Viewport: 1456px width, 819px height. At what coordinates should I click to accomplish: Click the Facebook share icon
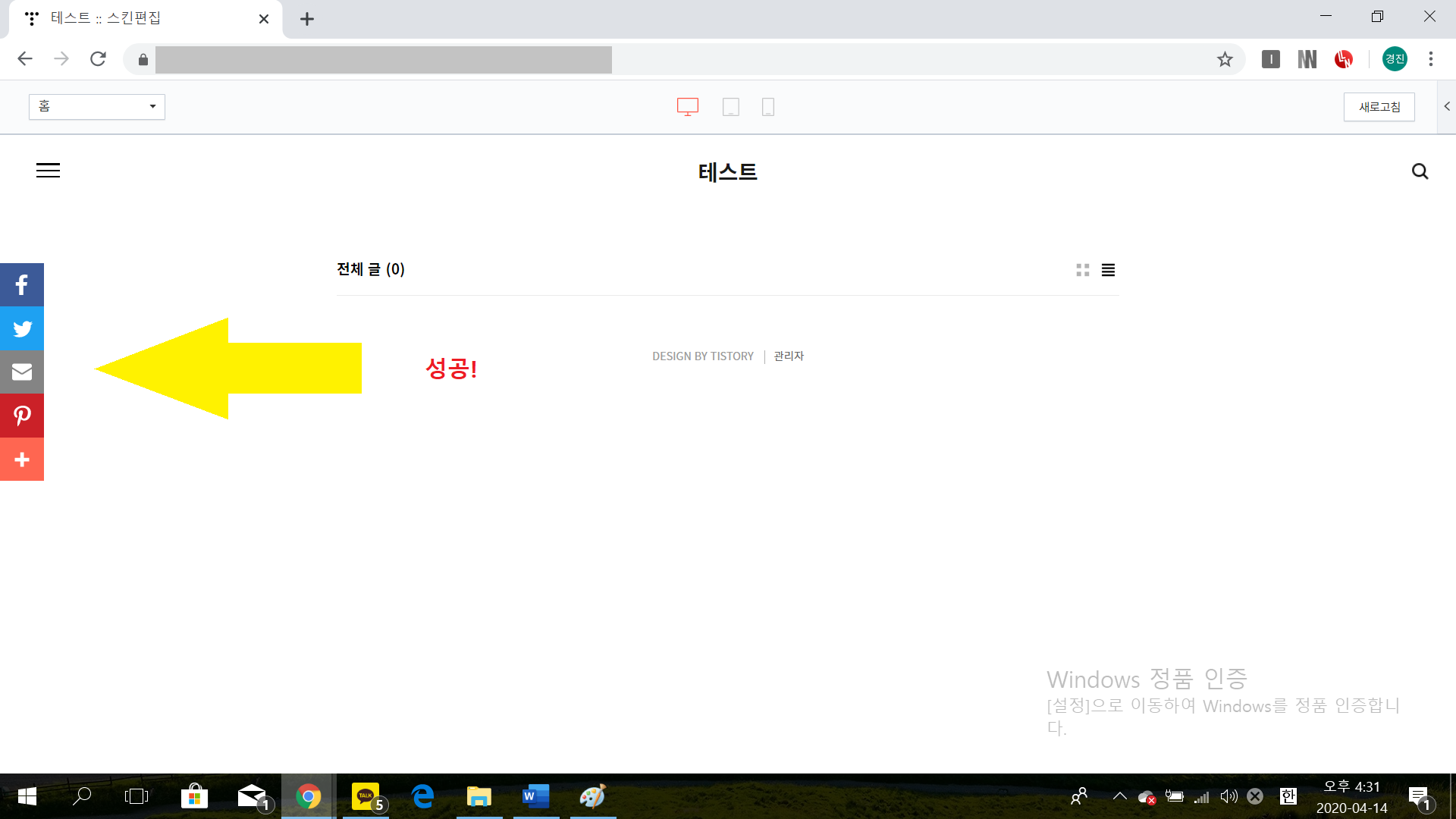point(22,285)
